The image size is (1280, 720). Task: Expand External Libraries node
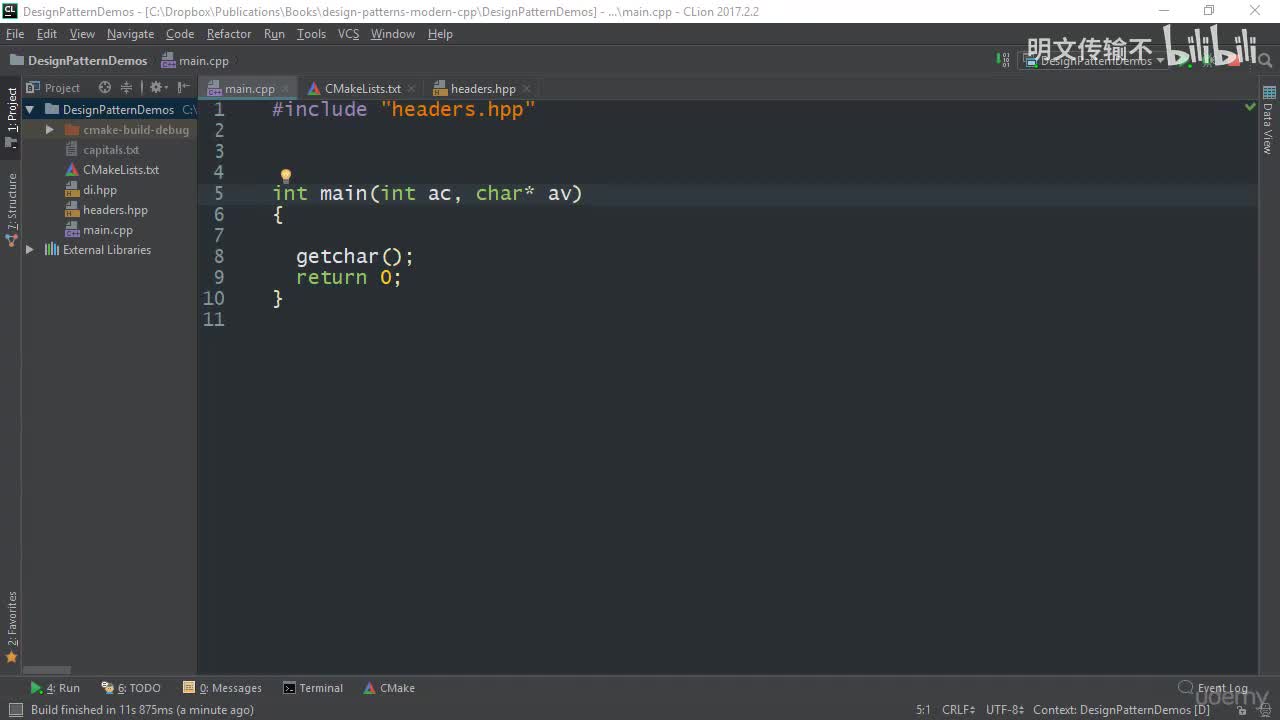(x=30, y=250)
